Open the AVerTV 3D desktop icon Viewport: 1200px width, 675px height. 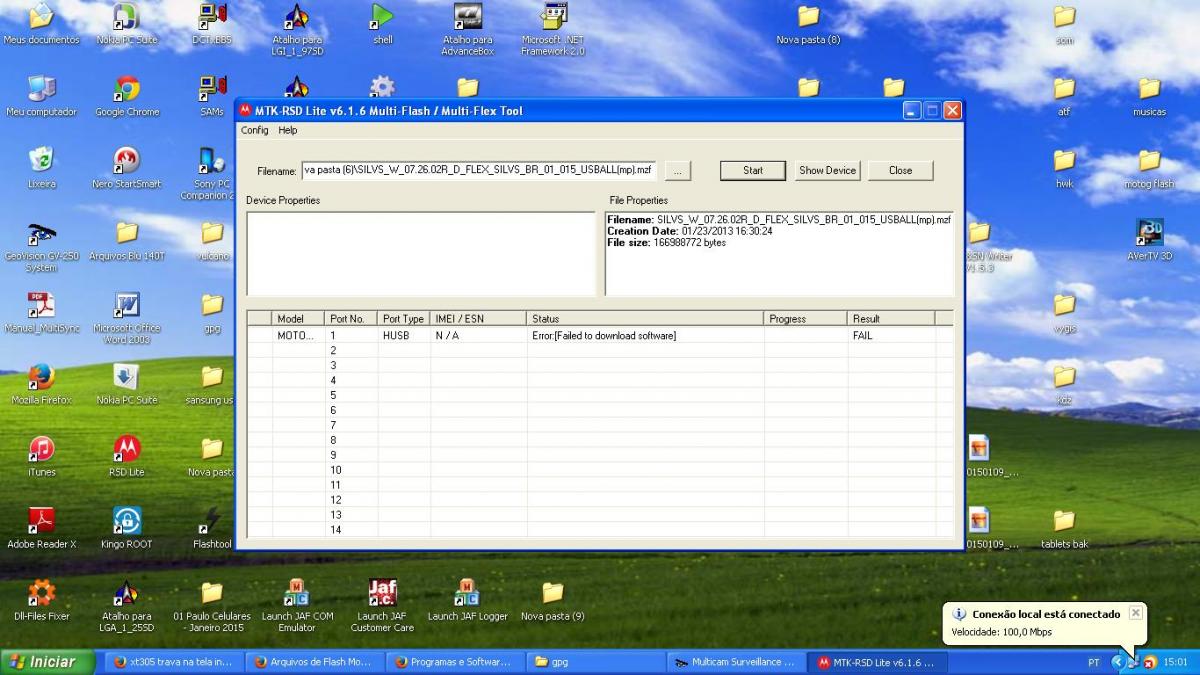[1149, 234]
